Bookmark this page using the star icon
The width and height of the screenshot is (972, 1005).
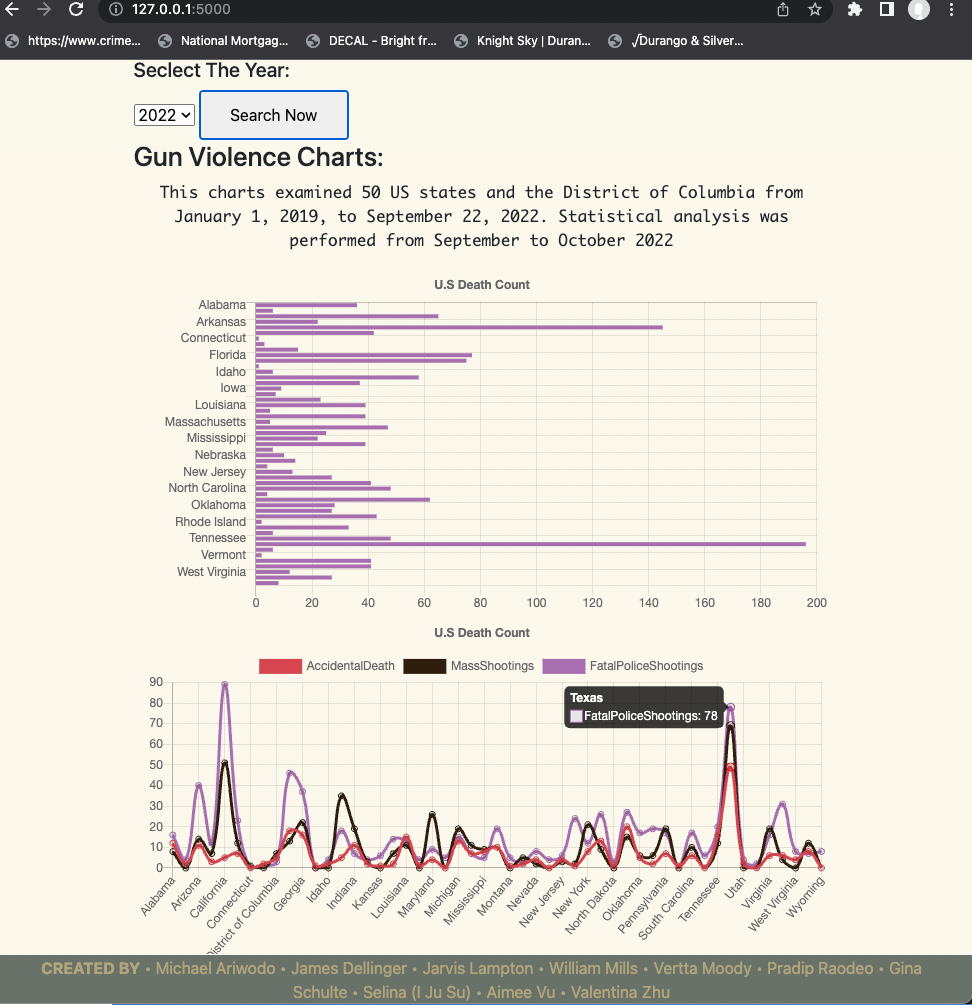815,11
